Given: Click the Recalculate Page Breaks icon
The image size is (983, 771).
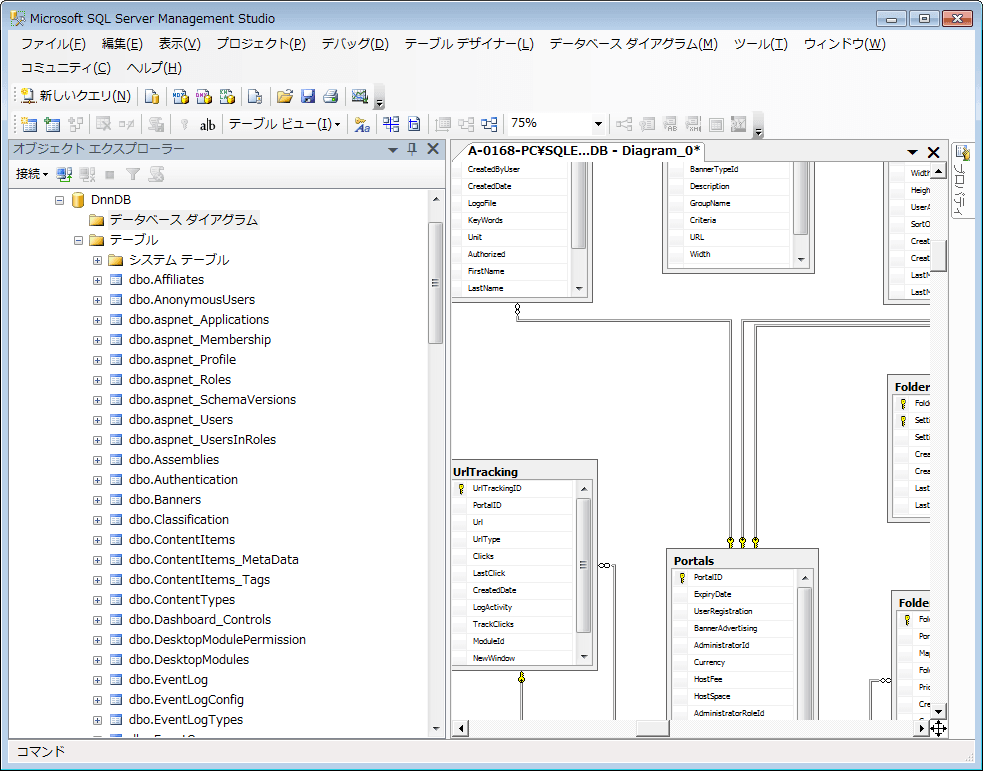Looking at the screenshot, I should 414,124.
